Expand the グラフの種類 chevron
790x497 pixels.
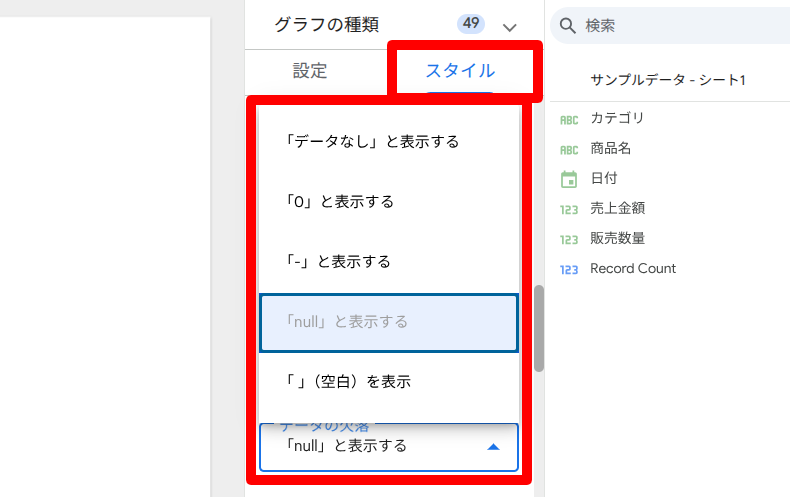(x=511, y=27)
